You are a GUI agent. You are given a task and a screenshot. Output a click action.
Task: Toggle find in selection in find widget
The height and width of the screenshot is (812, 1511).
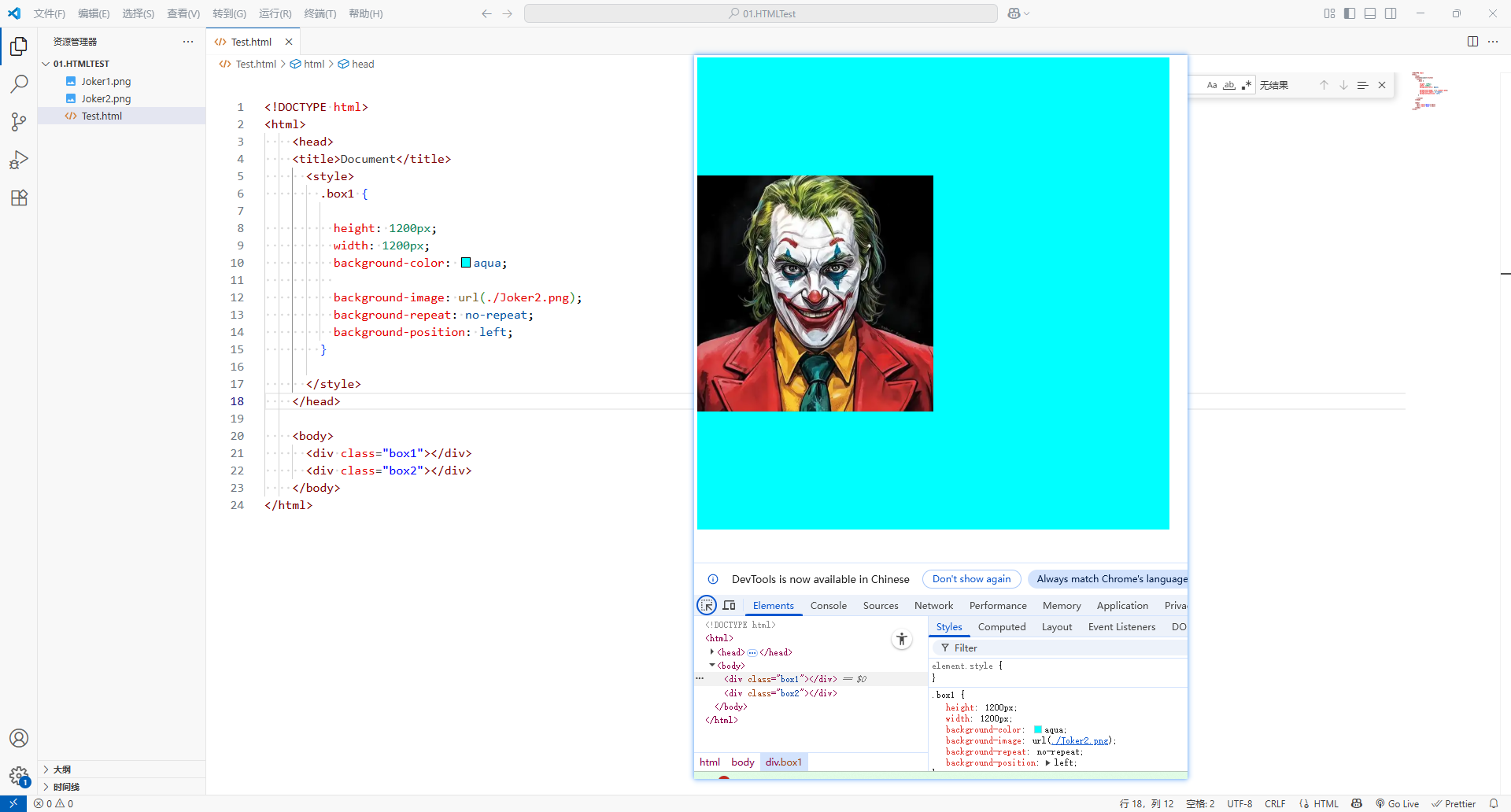1362,85
